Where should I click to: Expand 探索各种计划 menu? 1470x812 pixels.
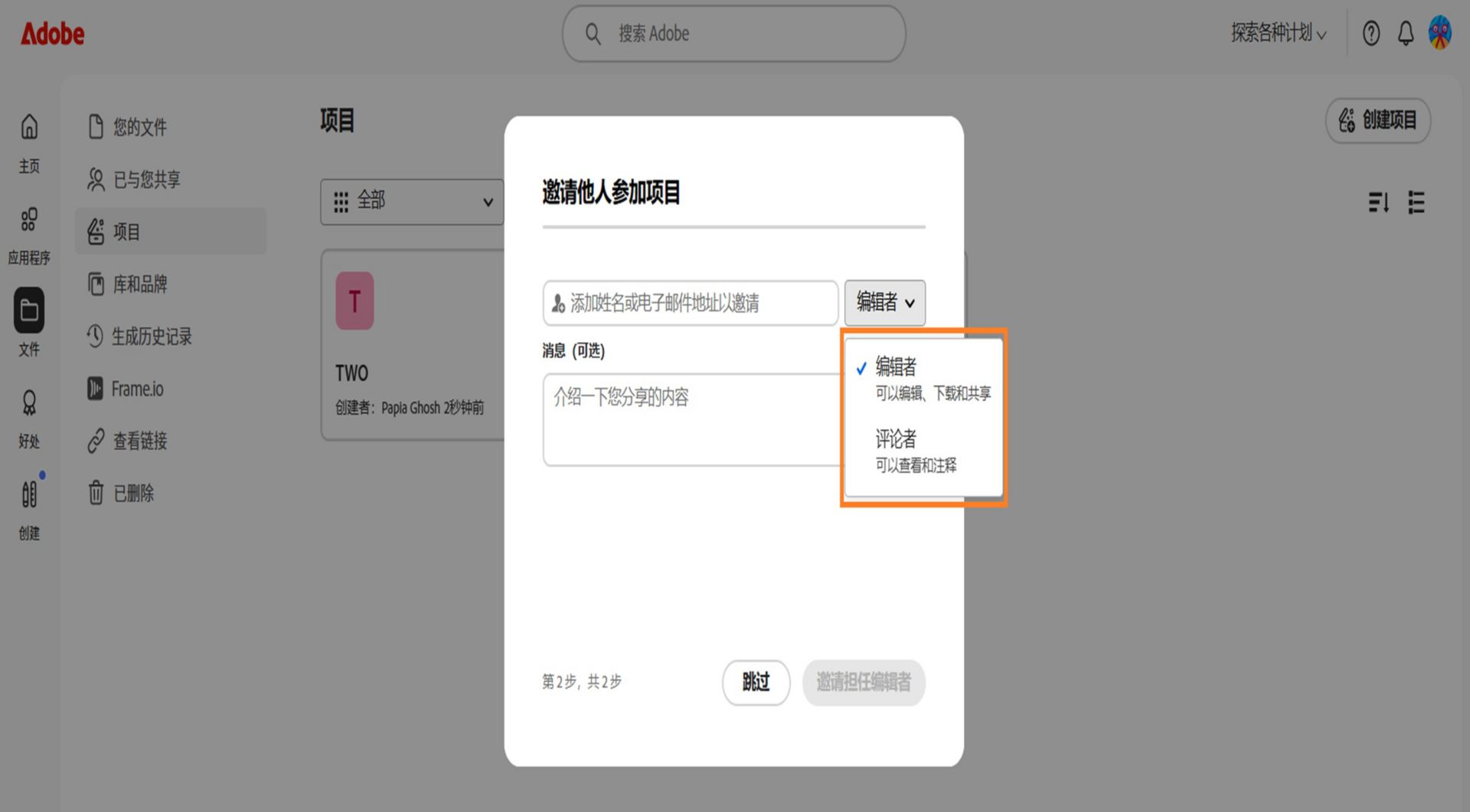tap(1278, 33)
